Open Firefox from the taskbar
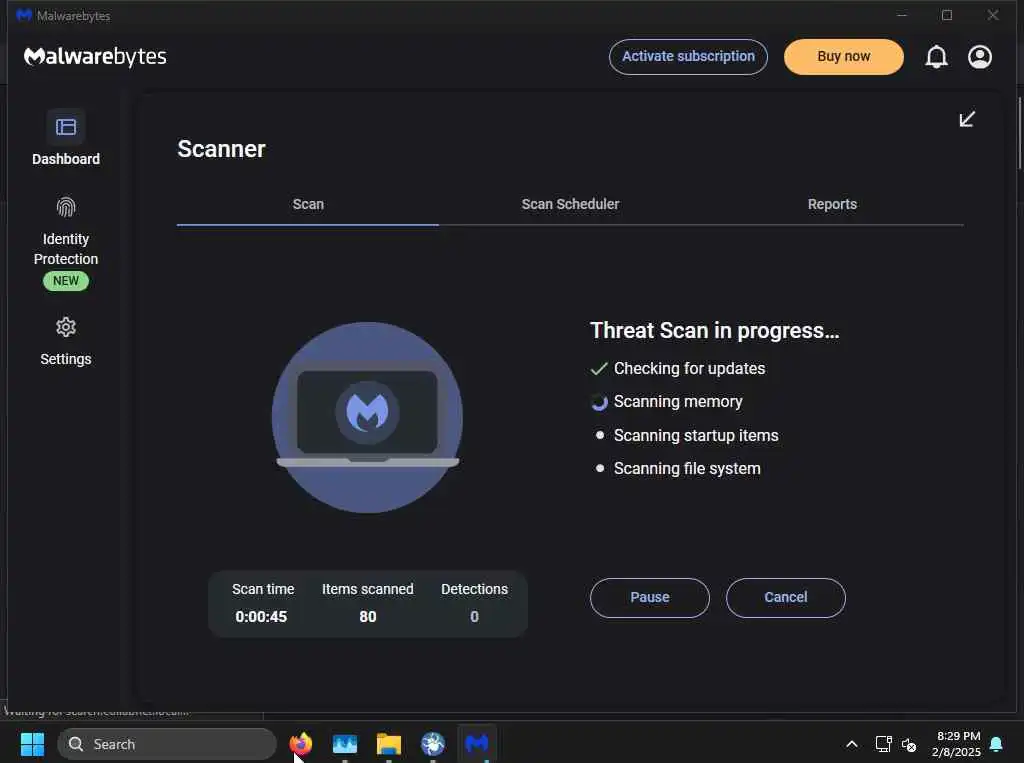 pyautogui.click(x=300, y=744)
